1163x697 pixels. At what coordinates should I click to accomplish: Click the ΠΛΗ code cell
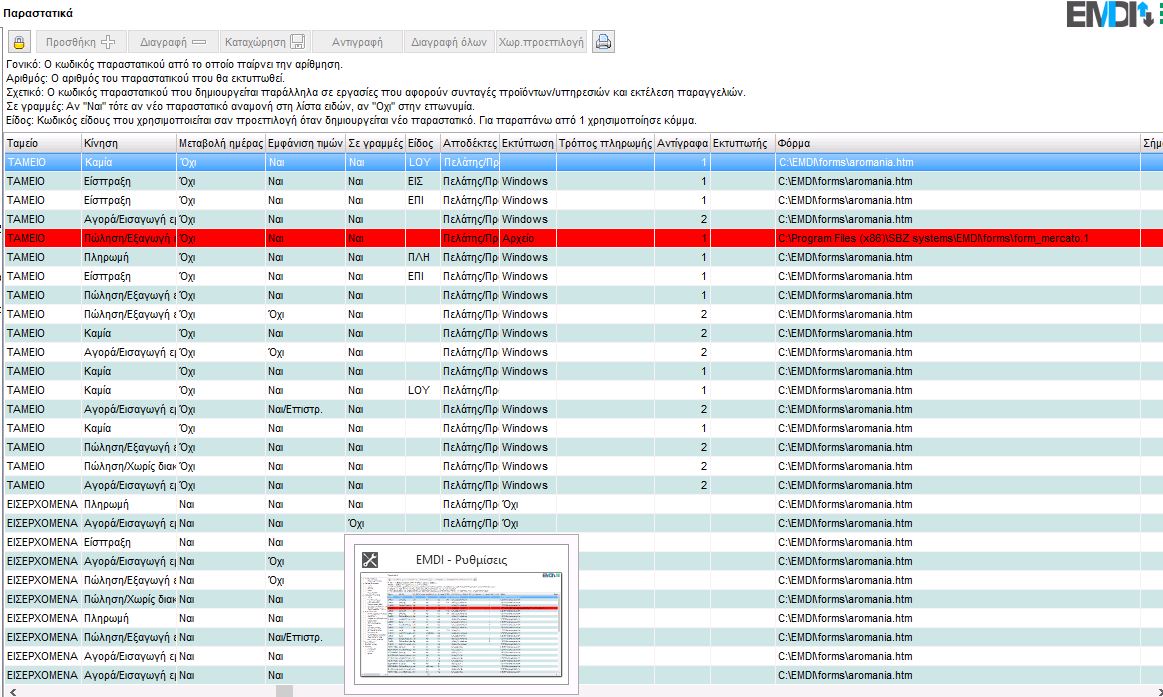[x=423, y=257]
